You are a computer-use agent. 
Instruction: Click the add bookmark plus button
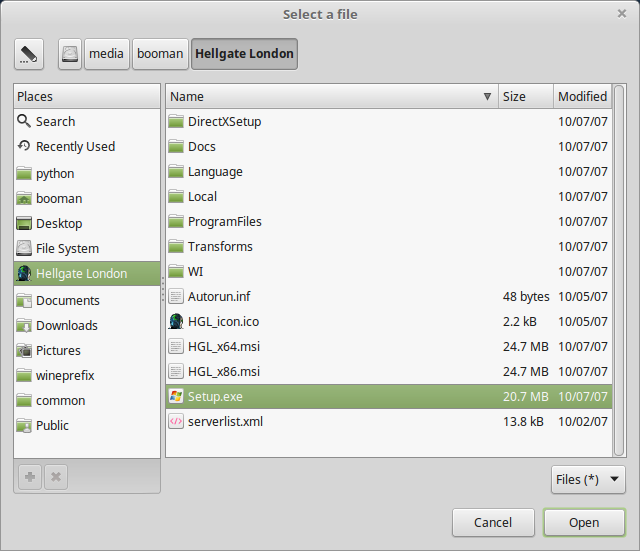30,477
